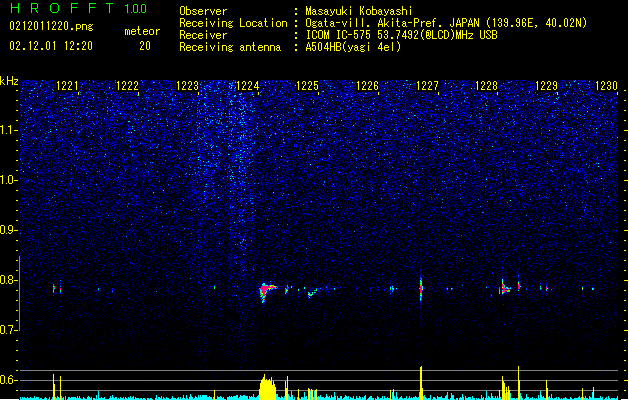The image size is (629, 400).
Task: Select the filename 0212011220.png
Action: click(51, 26)
